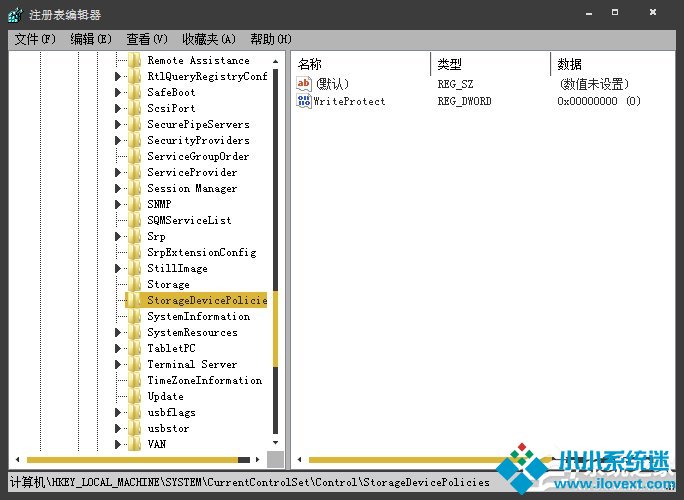The width and height of the screenshot is (684, 500).
Task: Click the SystemResources folder icon
Action: pyautogui.click(x=135, y=332)
